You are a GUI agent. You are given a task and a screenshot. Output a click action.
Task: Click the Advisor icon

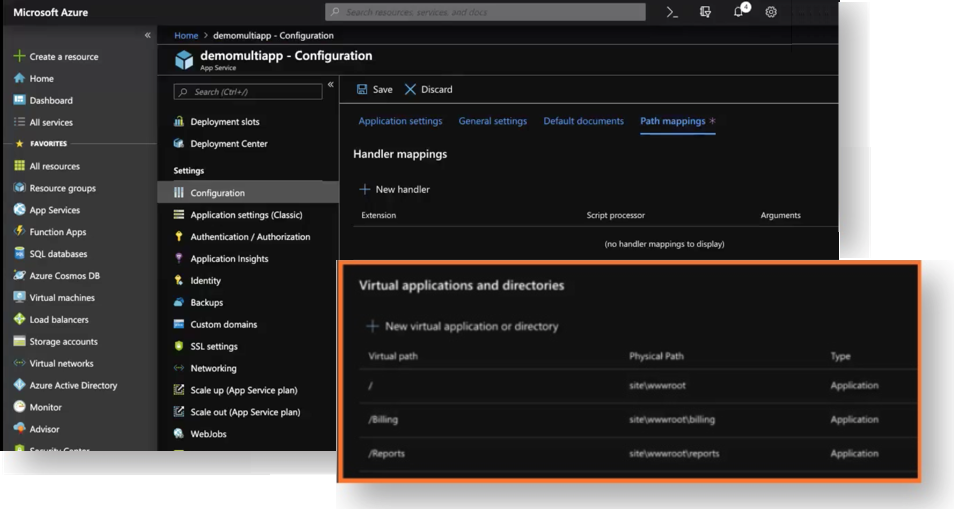tap(19, 428)
